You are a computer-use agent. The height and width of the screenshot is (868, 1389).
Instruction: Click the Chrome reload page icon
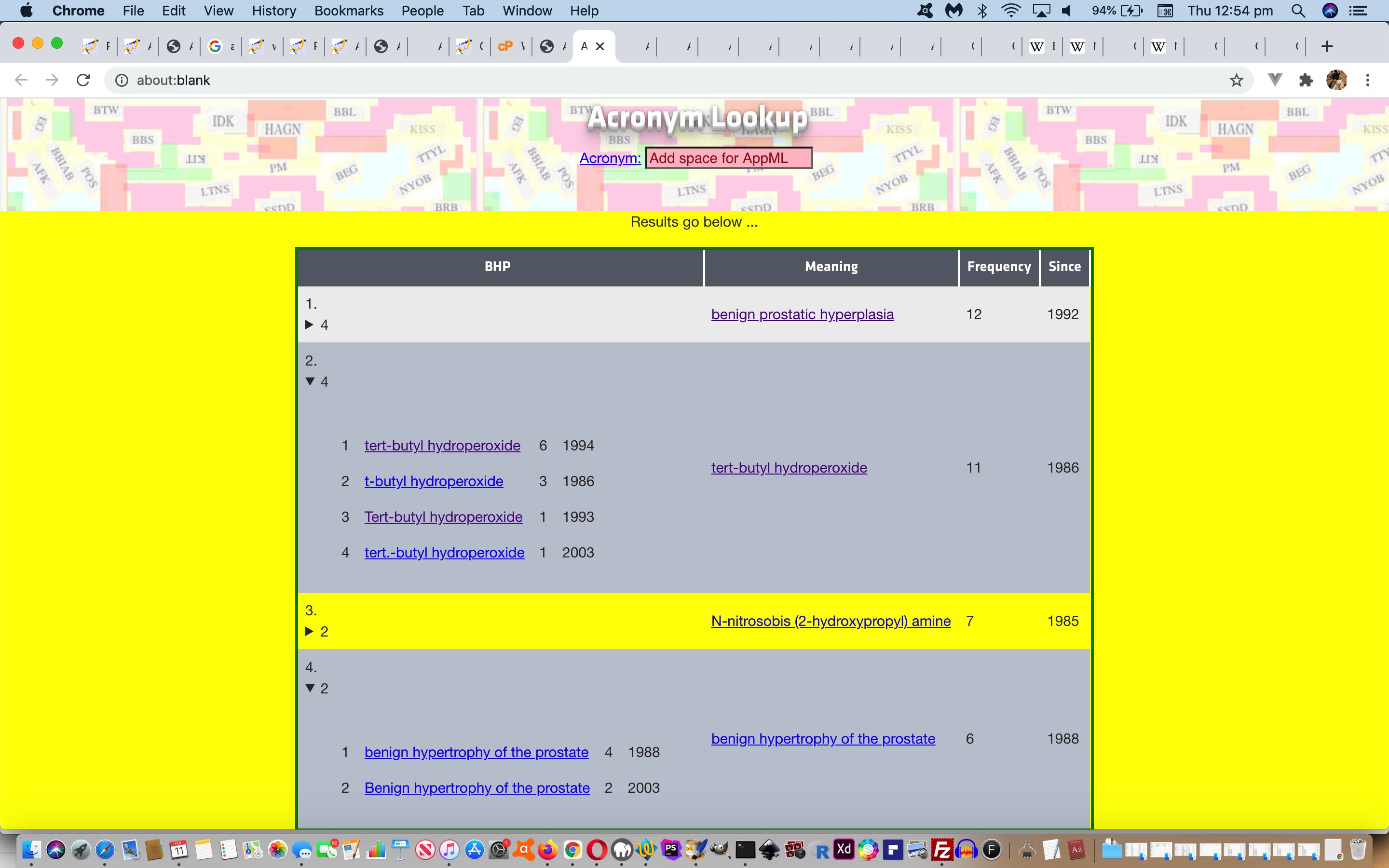pos(83,80)
